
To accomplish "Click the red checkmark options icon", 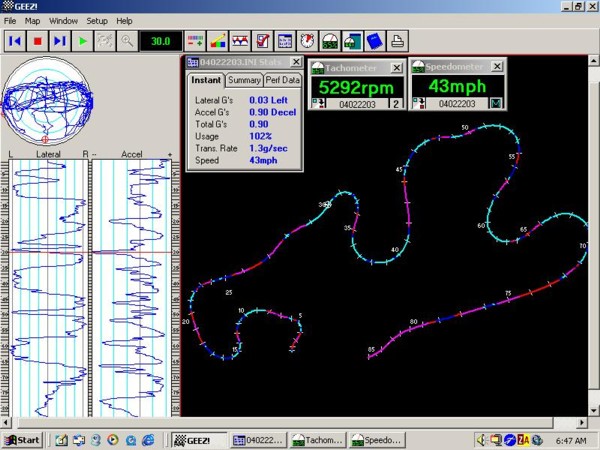I will click(262, 41).
